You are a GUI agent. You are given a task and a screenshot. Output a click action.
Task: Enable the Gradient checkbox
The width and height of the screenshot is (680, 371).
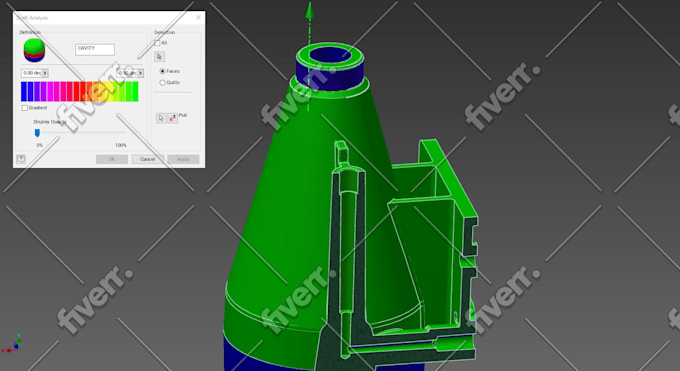(25, 108)
